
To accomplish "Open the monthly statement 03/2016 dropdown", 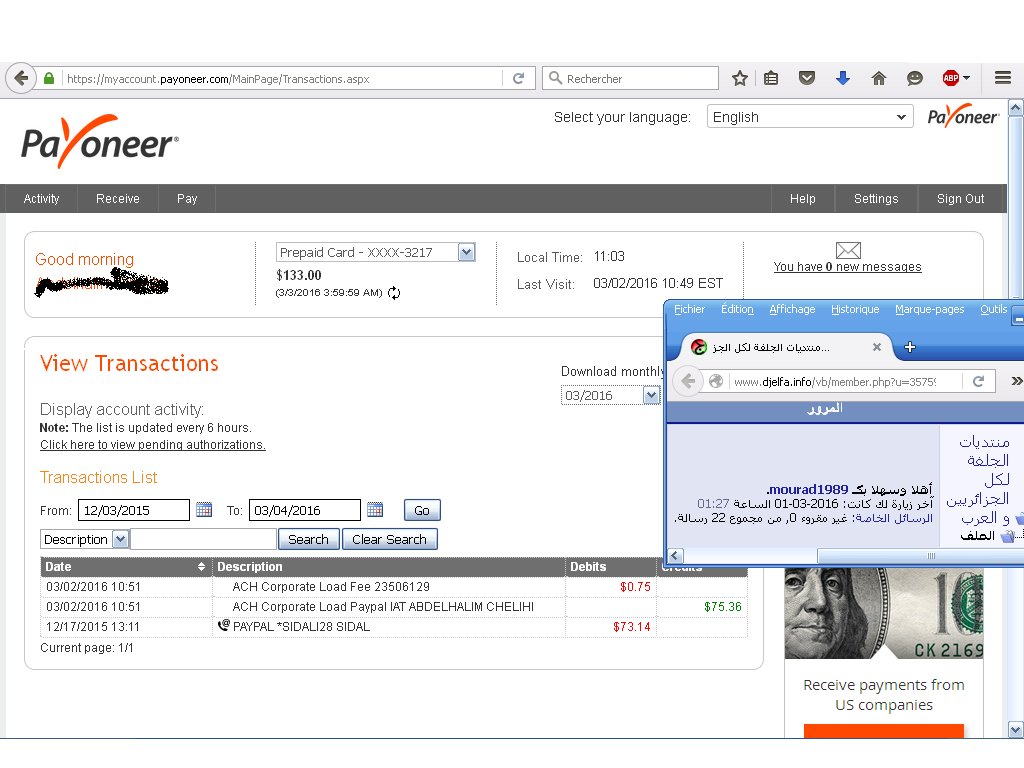I will [x=611, y=395].
